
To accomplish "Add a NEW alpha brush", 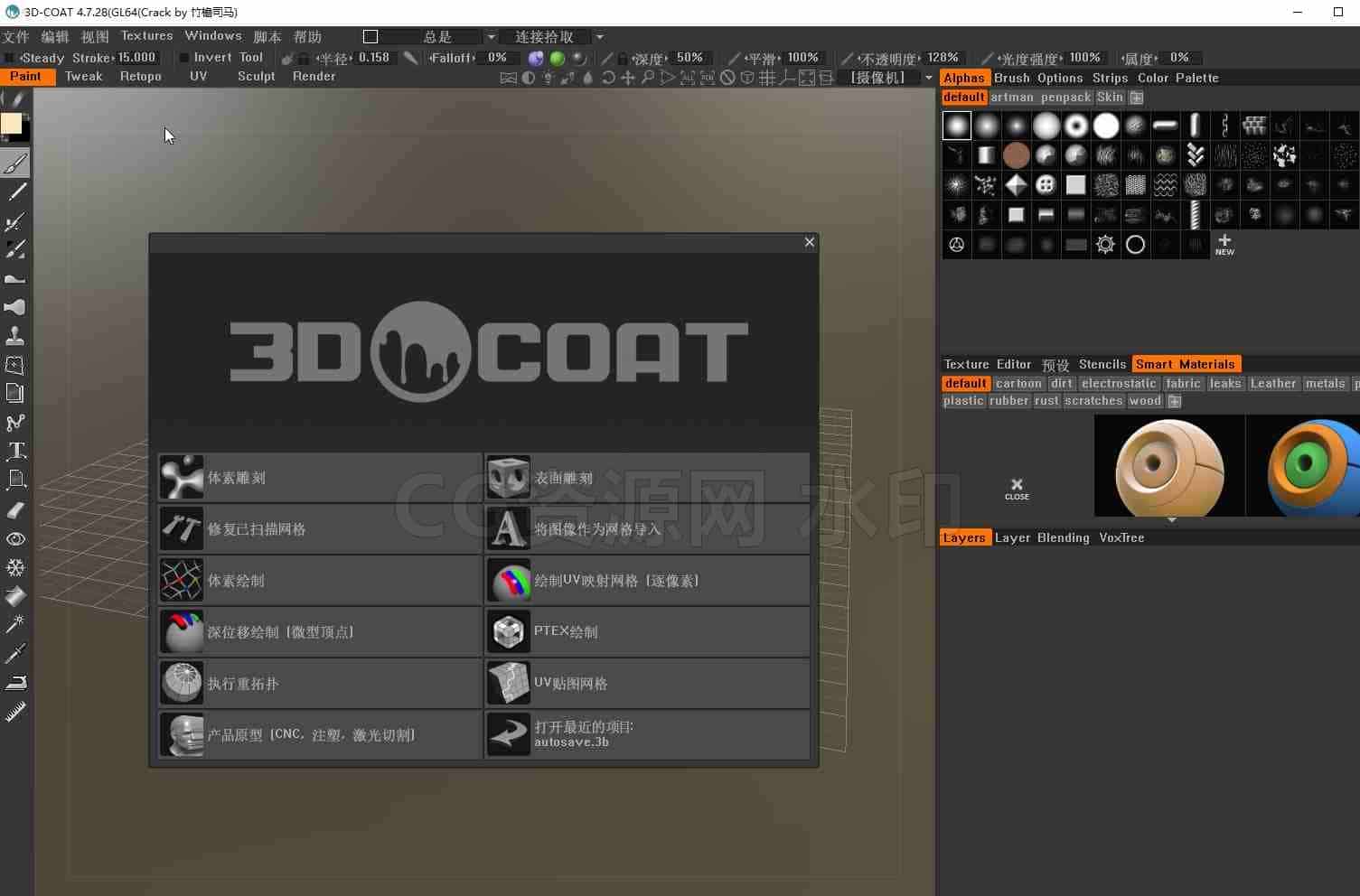I will pos(1224,245).
